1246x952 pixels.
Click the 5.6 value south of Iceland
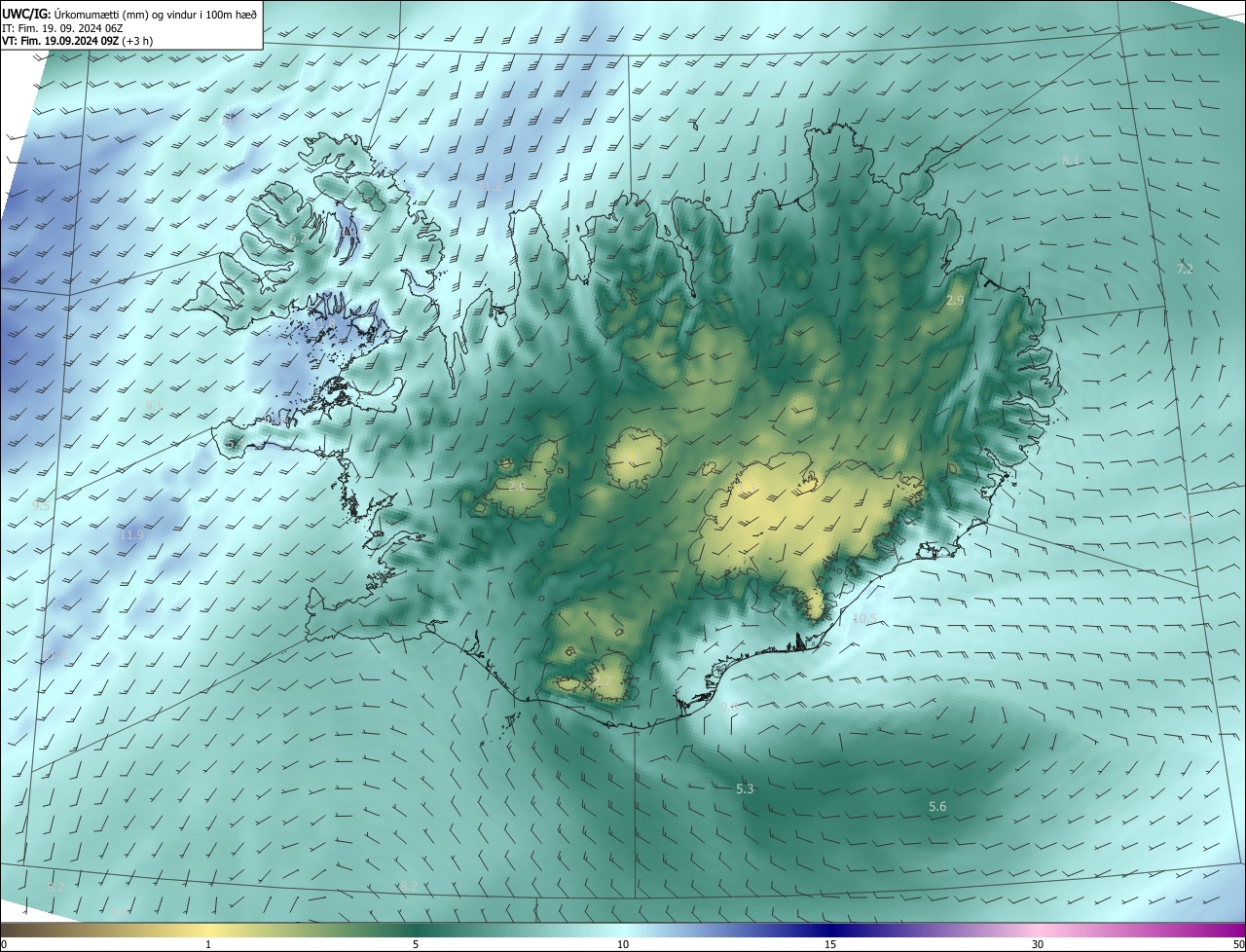[937, 807]
